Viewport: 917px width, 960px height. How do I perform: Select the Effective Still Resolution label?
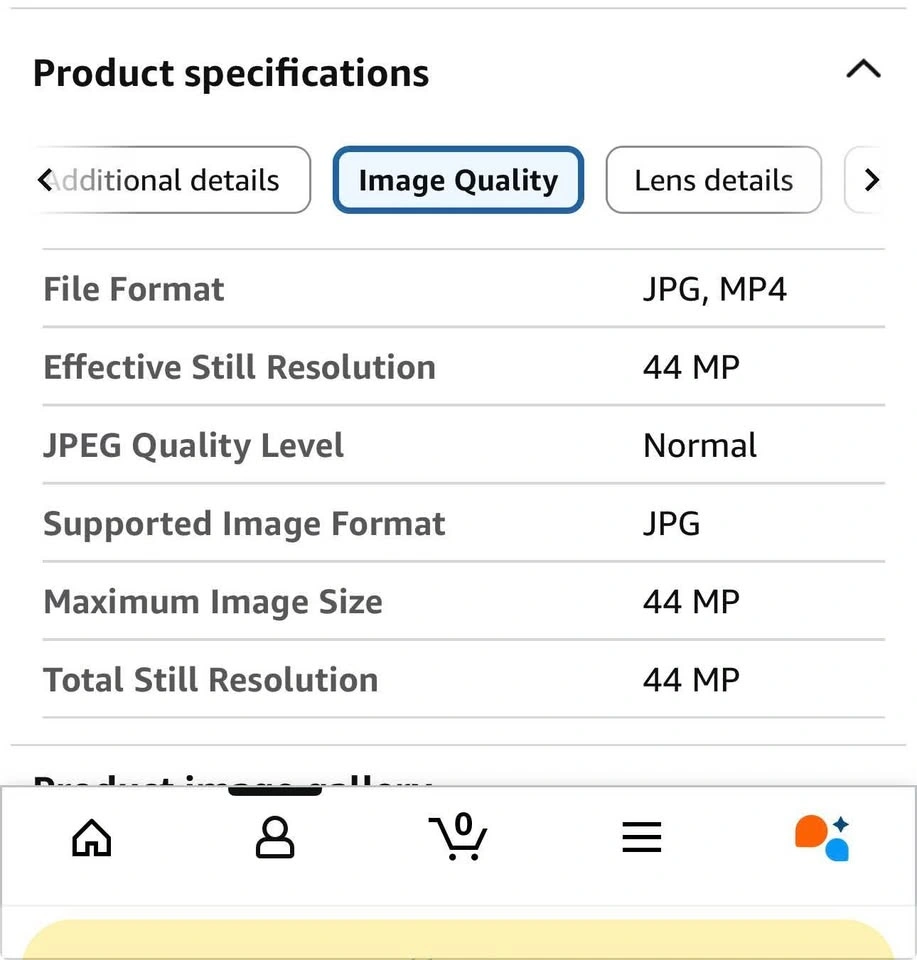(239, 368)
